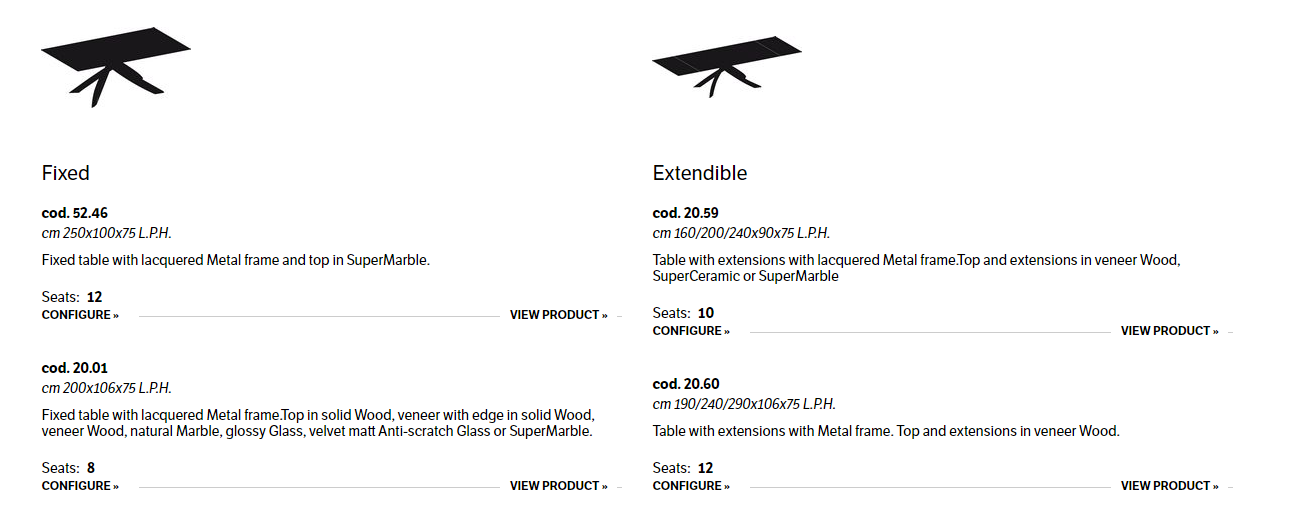
Task: Configure extendible table cod. 20.59
Action: point(691,331)
